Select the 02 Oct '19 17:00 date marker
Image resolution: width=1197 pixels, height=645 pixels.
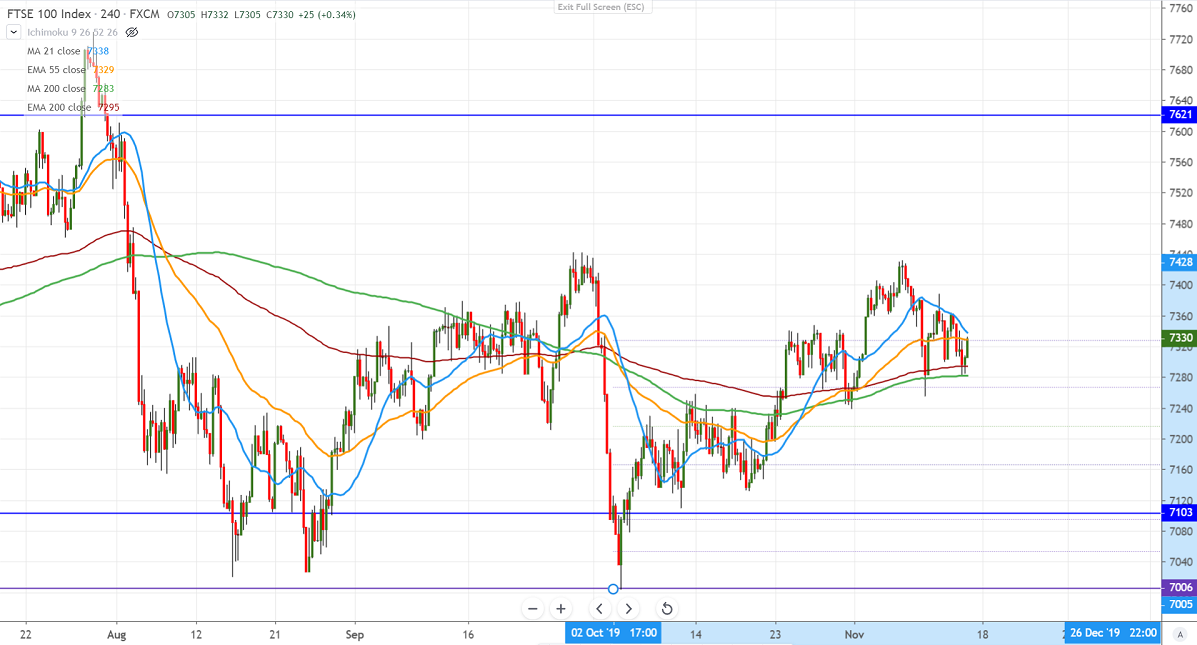coord(613,633)
